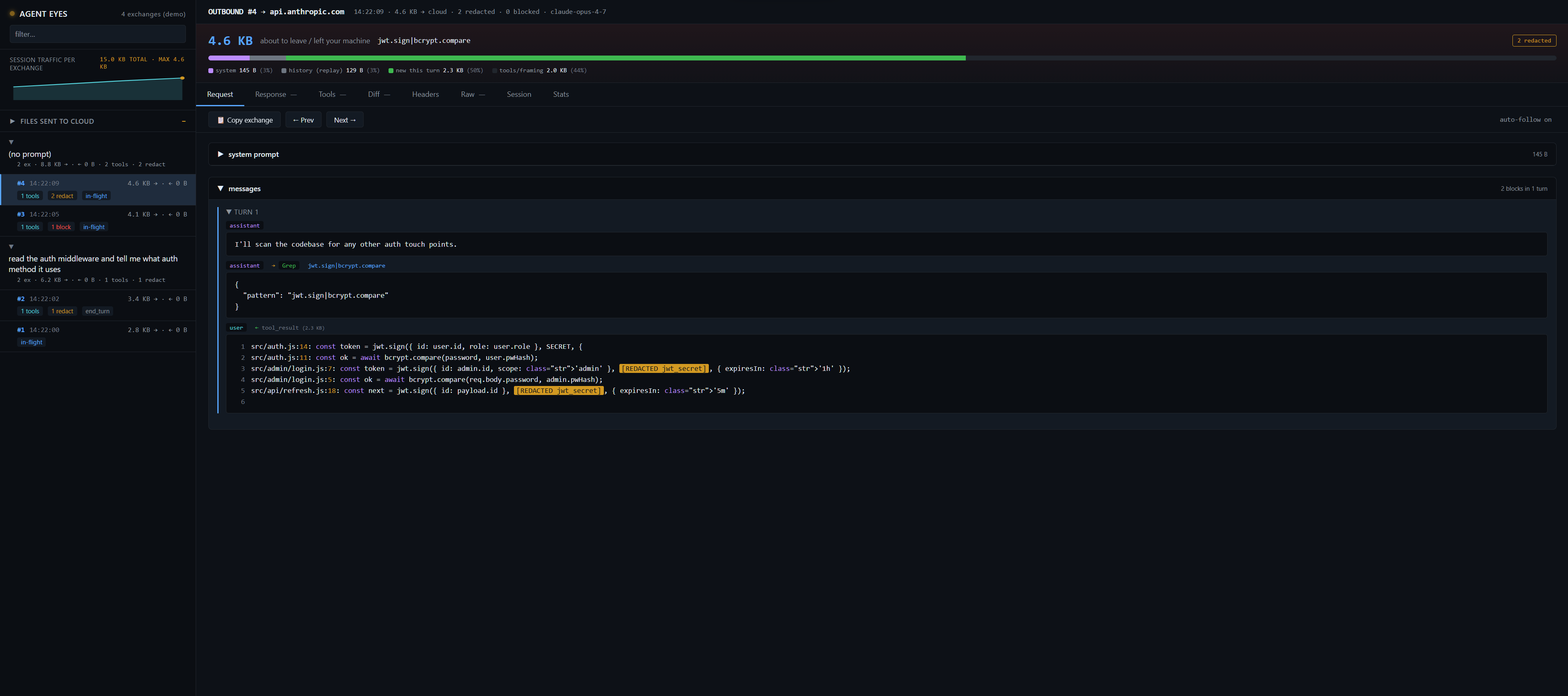
Task: Switch to the Session tab
Action: point(518,94)
